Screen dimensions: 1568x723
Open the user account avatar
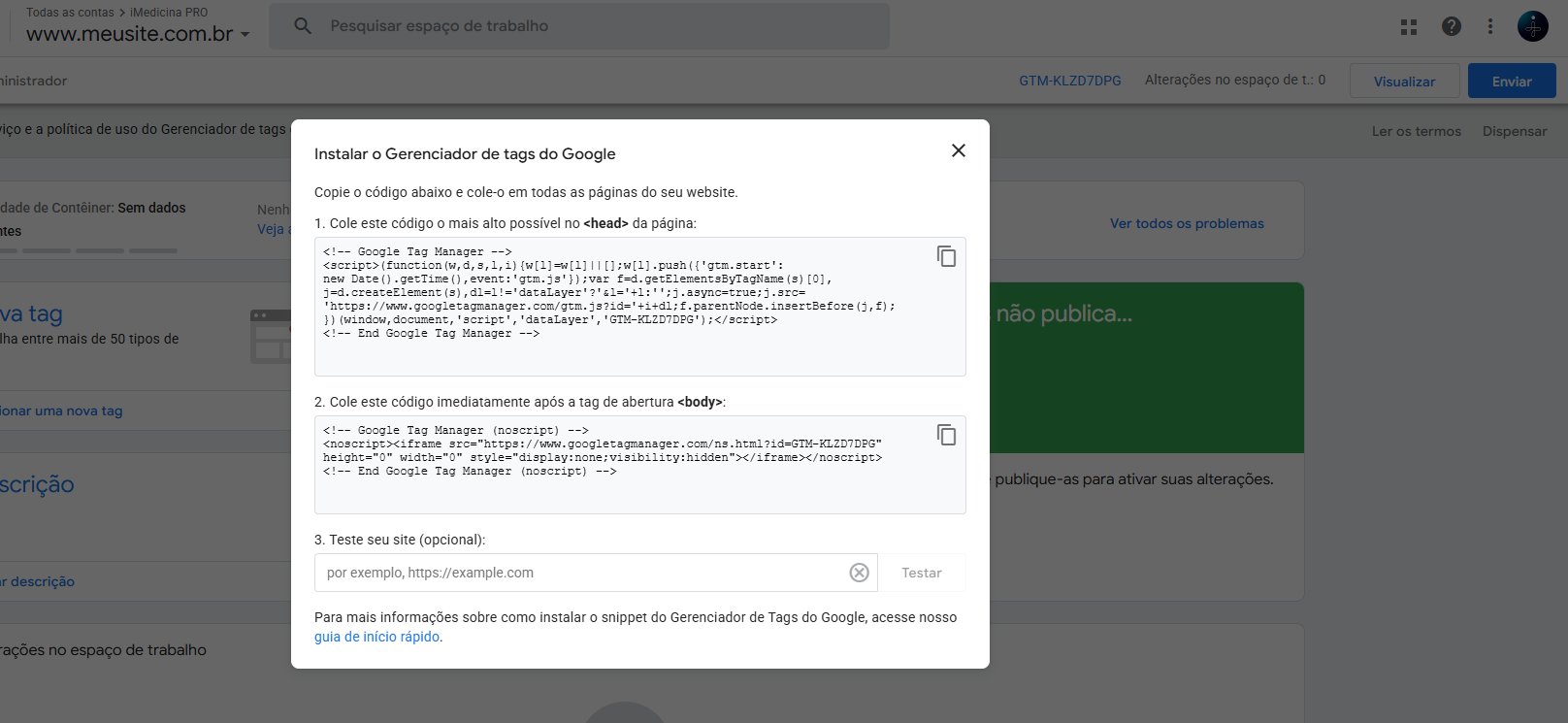coord(1533,26)
